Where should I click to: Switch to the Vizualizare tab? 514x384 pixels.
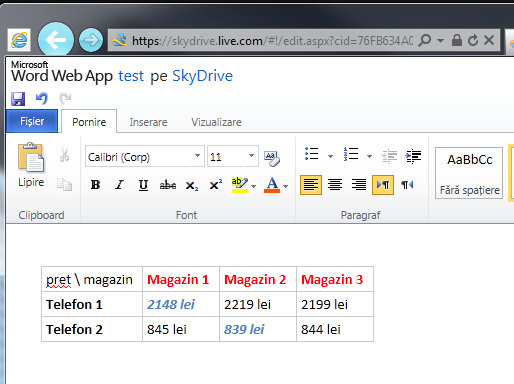point(216,122)
